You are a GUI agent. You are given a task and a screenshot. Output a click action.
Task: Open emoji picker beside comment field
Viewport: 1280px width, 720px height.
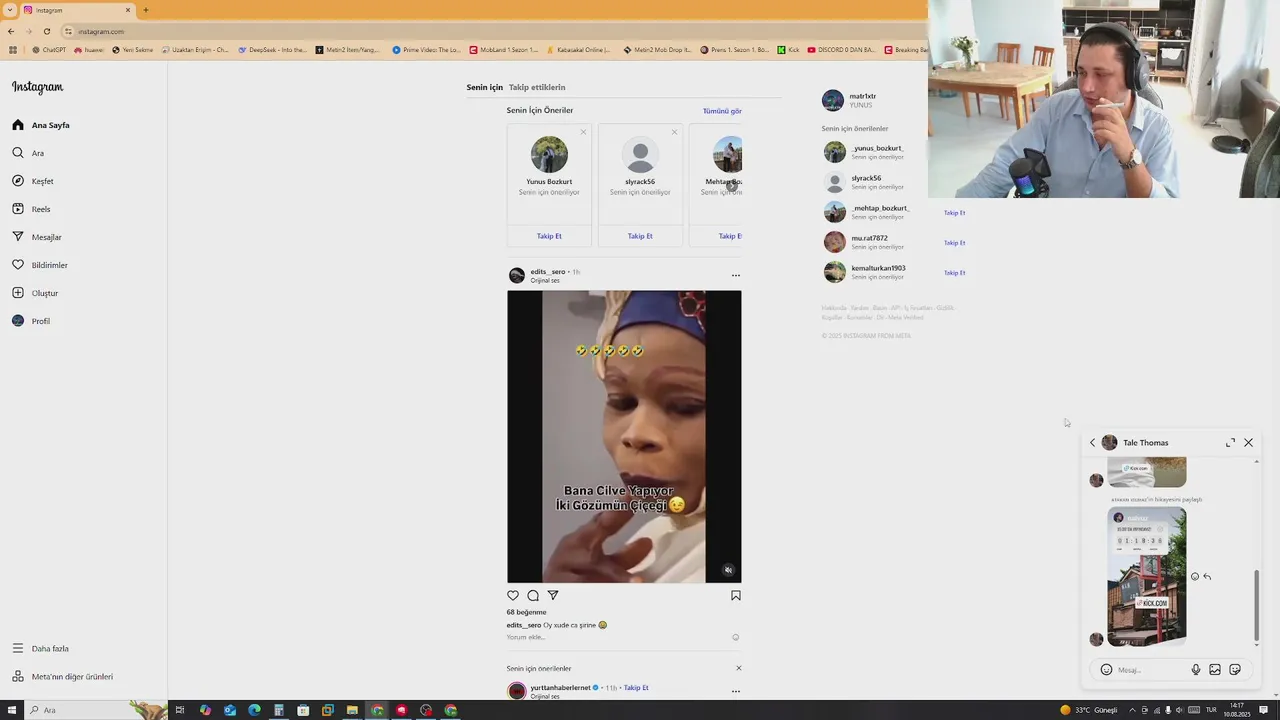[735, 637]
